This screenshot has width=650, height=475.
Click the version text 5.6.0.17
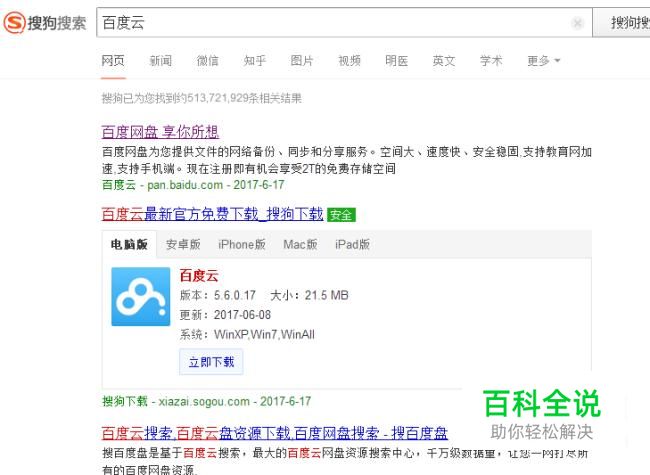tap(235, 295)
